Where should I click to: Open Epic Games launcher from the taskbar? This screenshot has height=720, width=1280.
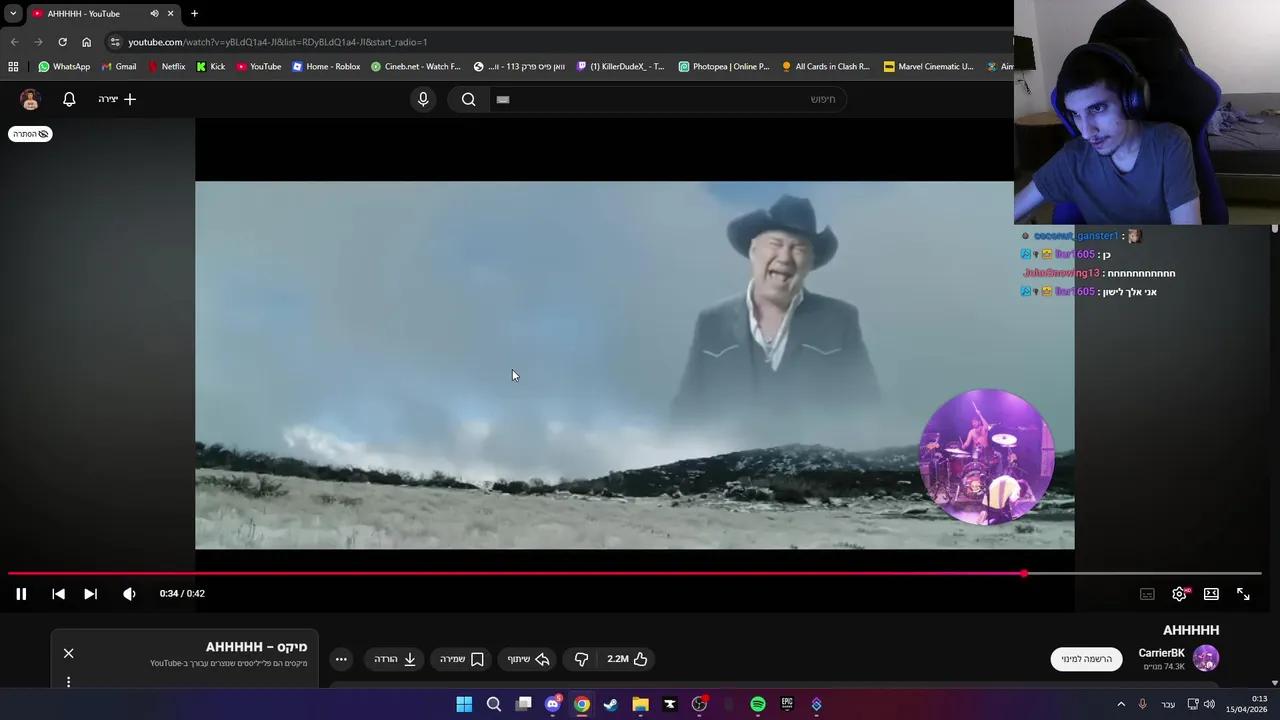(787, 704)
